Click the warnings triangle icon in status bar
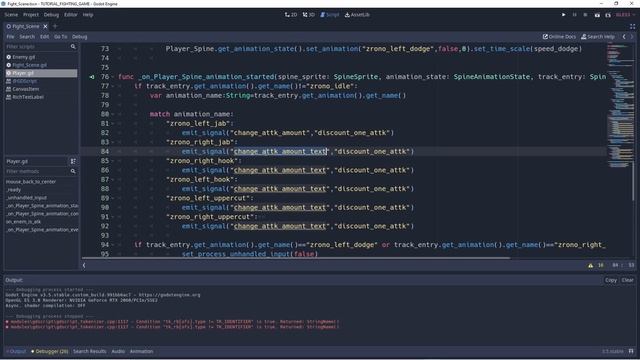The image size is (640, 360). tap(591, 265)
